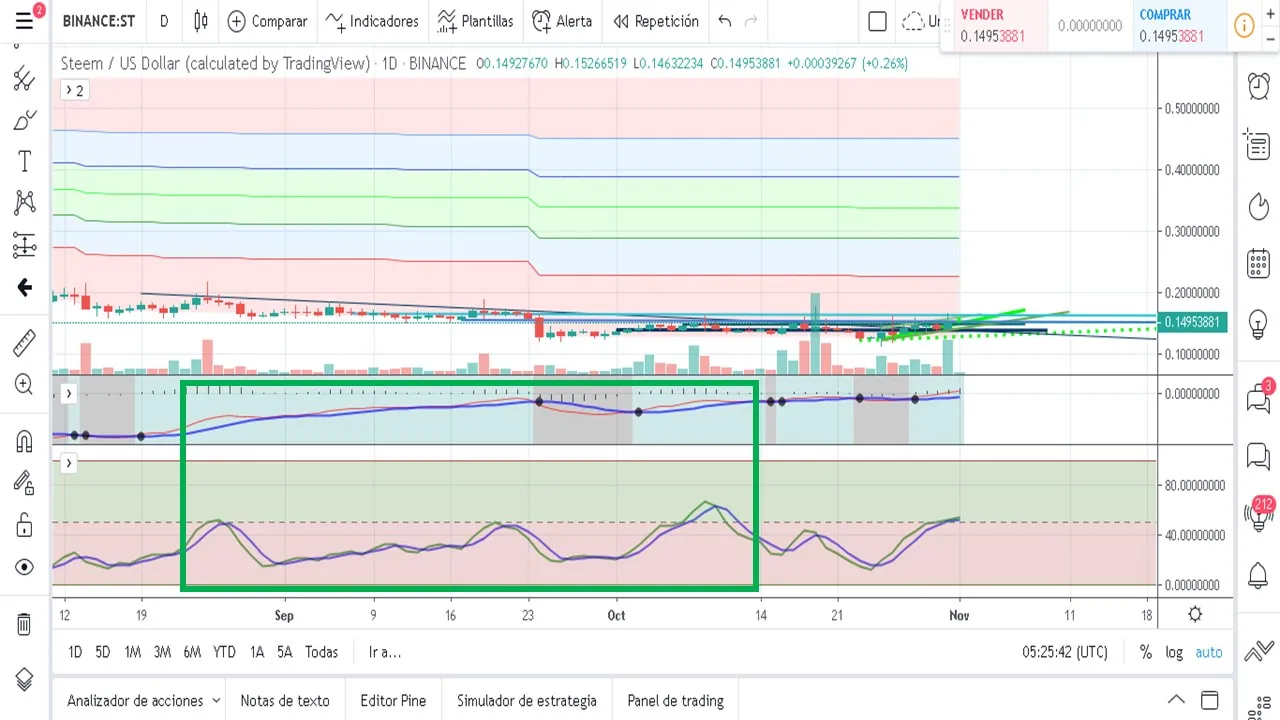Click the trash remove drawings icon
The image size is (1280, 720).
[24, 625]
